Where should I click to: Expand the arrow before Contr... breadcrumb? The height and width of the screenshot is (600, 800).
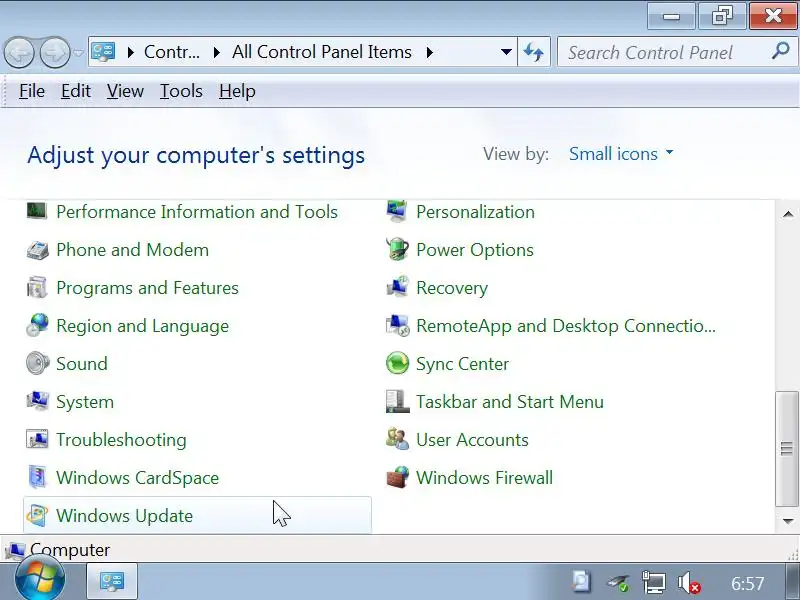point(131,52)
